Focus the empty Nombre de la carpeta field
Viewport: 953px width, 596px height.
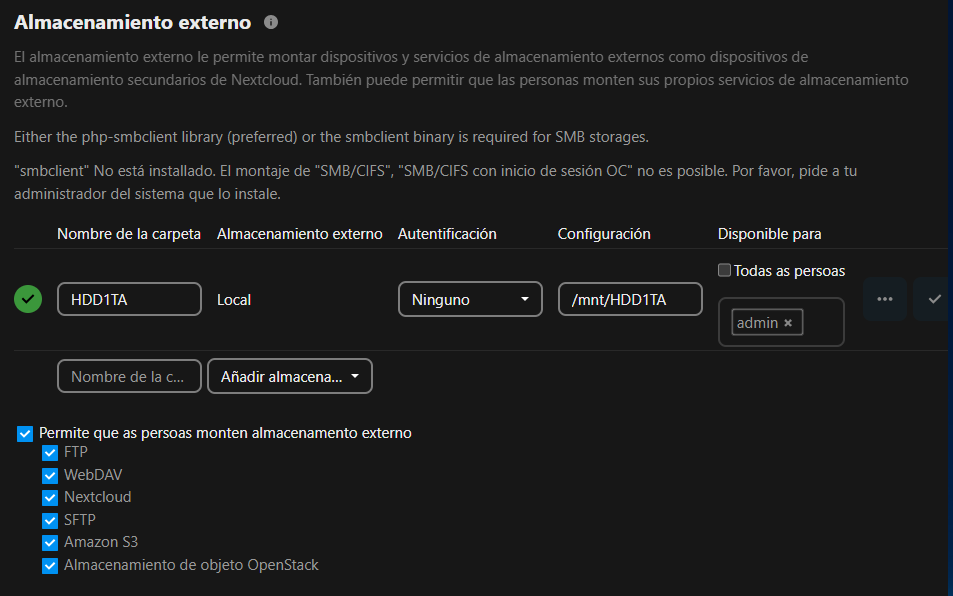[129, 376]
